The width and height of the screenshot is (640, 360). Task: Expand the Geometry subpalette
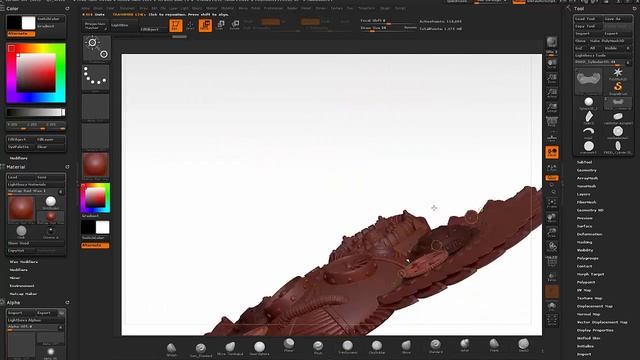click(x=587, y=170)
